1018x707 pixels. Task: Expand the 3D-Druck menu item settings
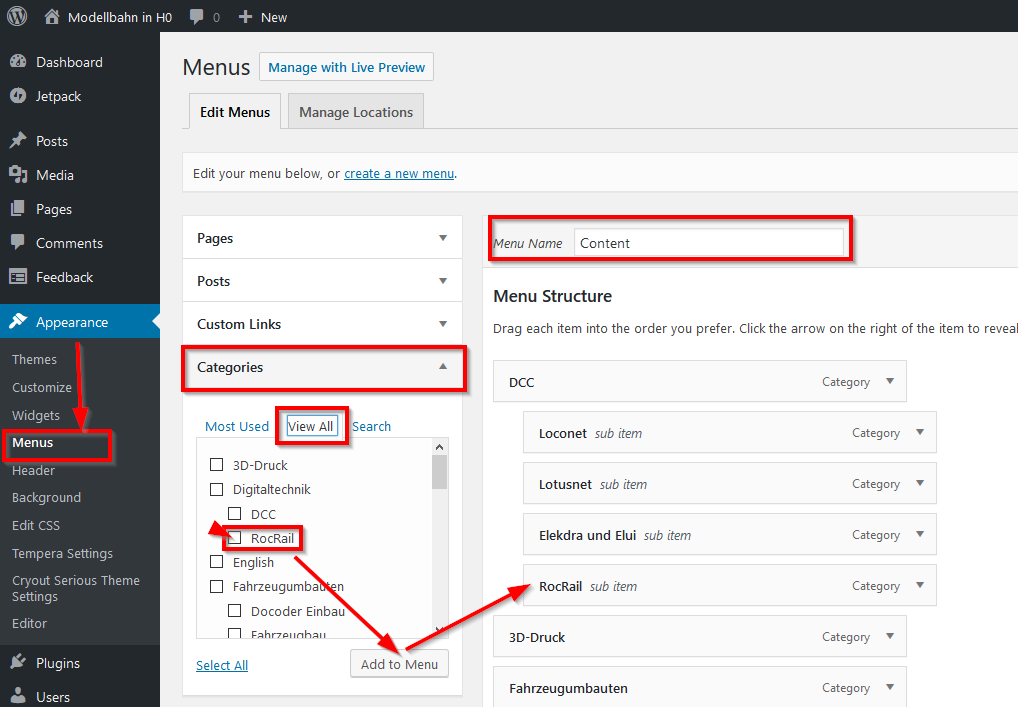click(x=890, y=636)
